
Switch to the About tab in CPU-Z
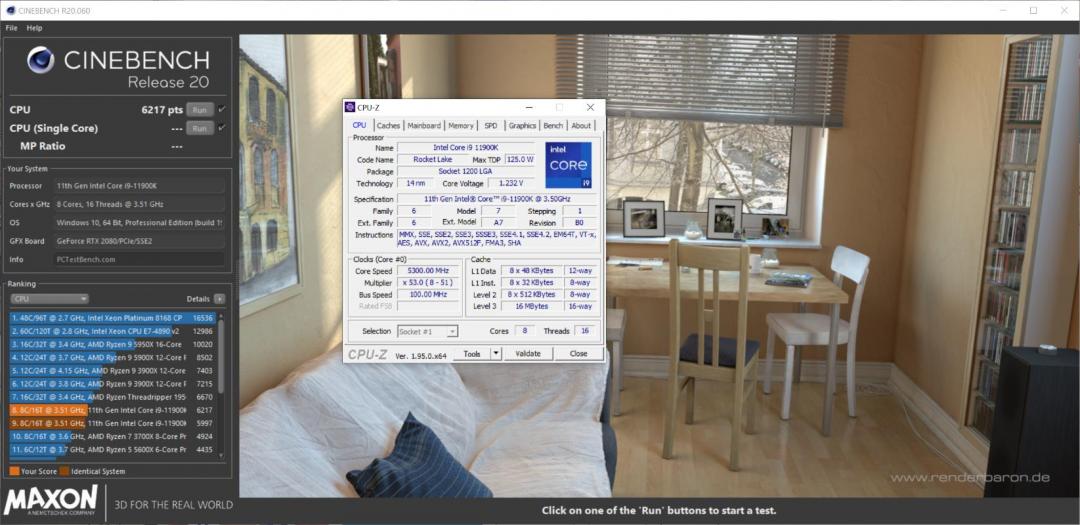point(581,125)
